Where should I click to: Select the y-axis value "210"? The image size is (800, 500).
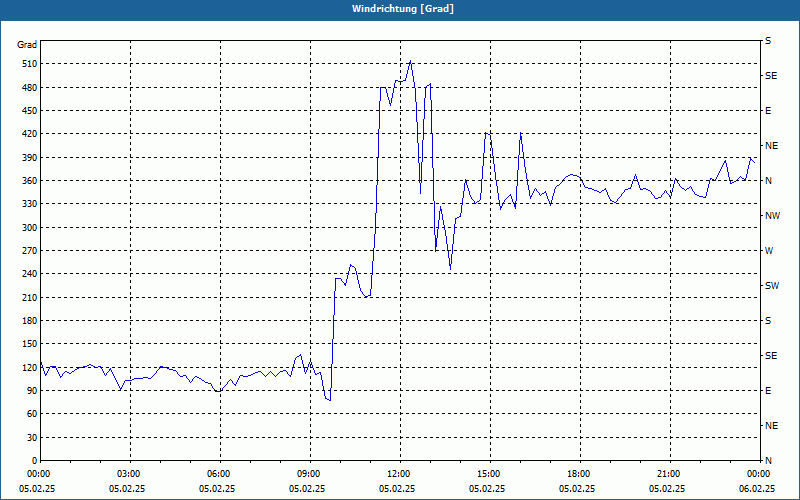pyautogui.click(x=30, y=297)
